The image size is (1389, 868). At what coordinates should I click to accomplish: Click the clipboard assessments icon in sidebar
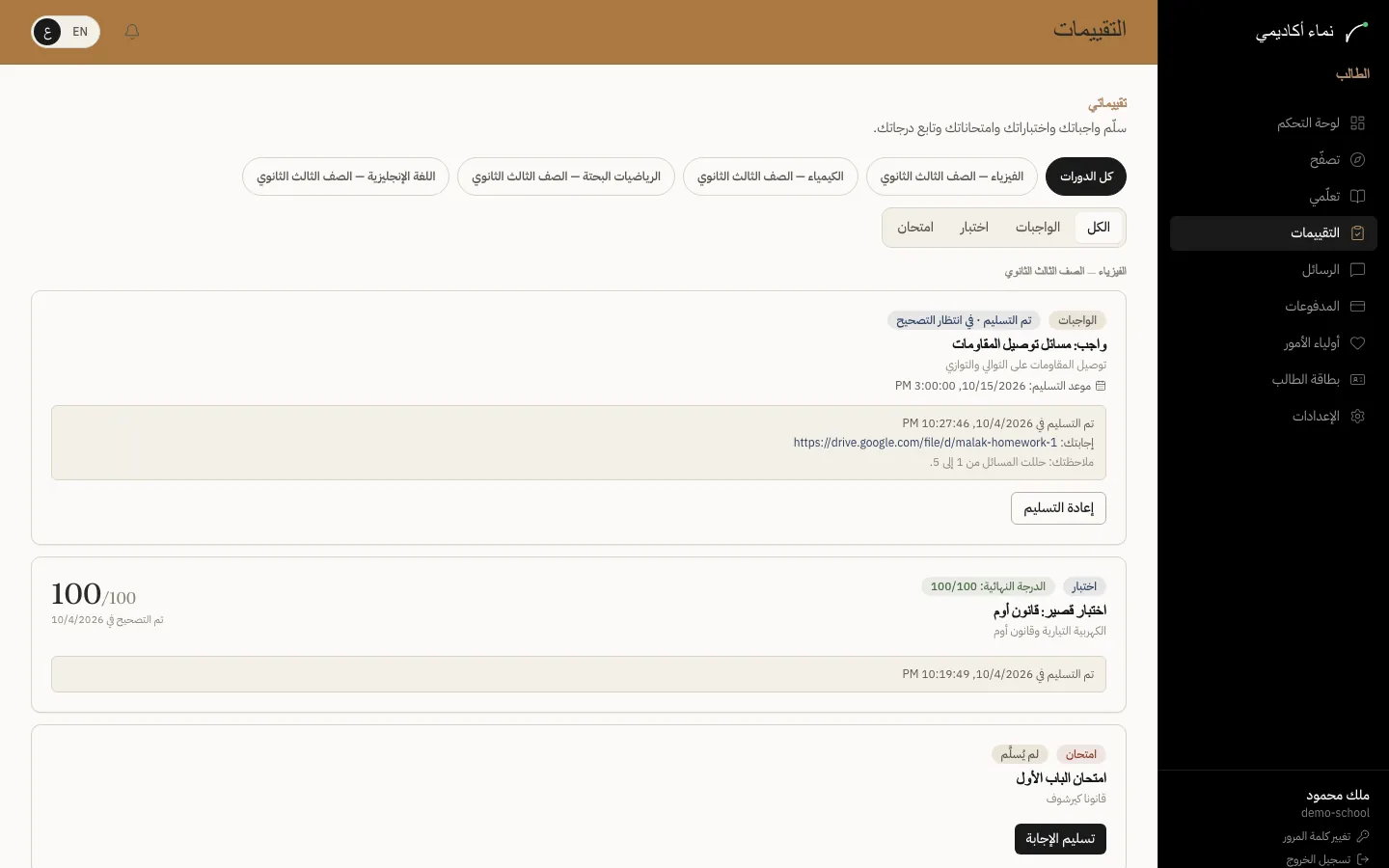(x=1358, y=233)
